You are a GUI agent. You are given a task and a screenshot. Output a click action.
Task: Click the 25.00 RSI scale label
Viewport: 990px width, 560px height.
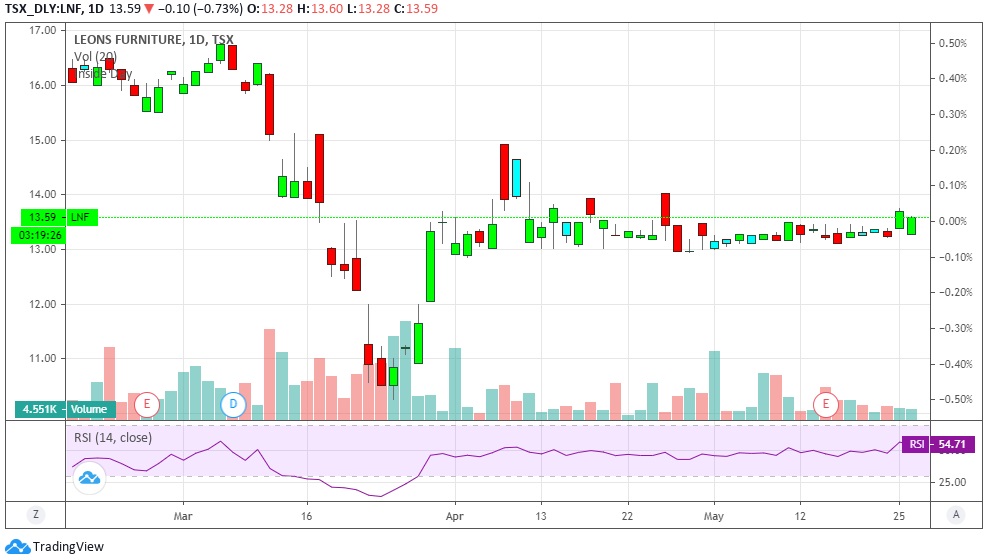coord(953,482)
